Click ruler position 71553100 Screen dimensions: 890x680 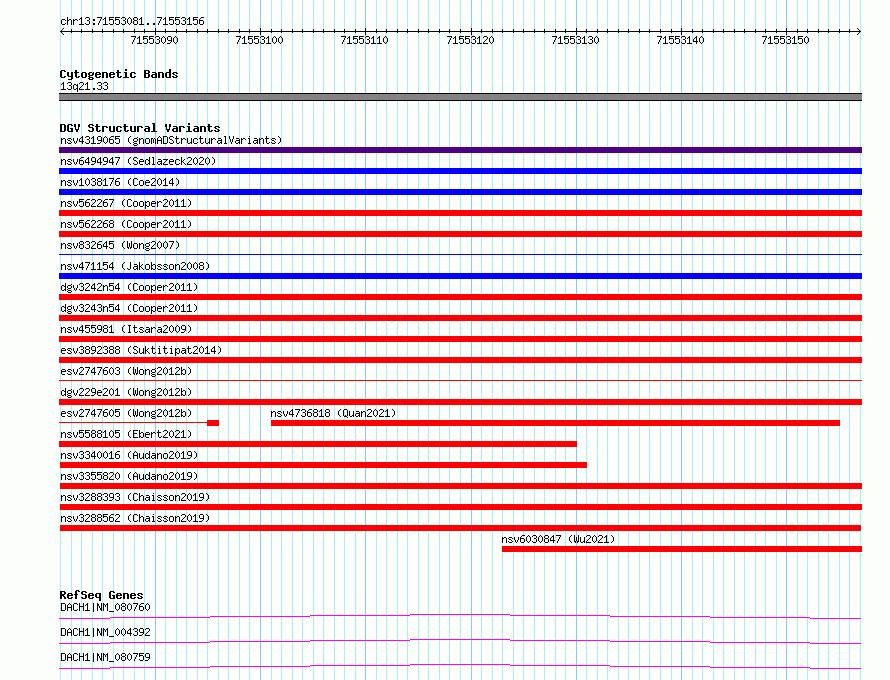[x=259, y=40]
